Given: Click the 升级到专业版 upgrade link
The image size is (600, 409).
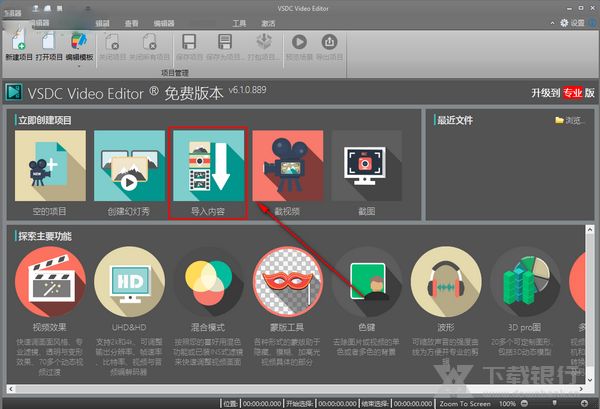Looking at the screenshot, I should pos(563,92).
